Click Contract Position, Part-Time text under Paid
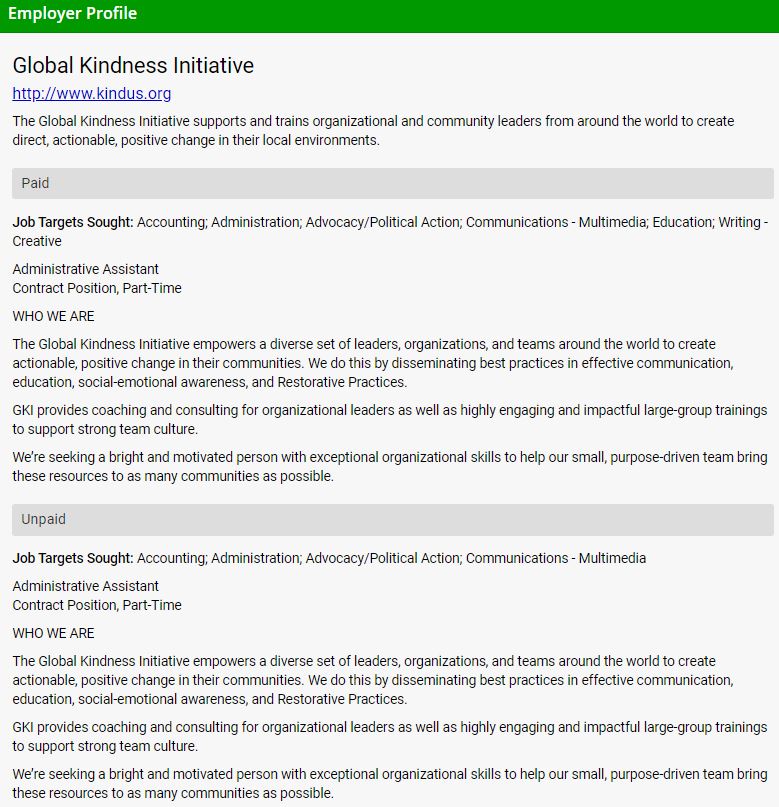Screen dimensions: 779x807 tap(97, 288)
